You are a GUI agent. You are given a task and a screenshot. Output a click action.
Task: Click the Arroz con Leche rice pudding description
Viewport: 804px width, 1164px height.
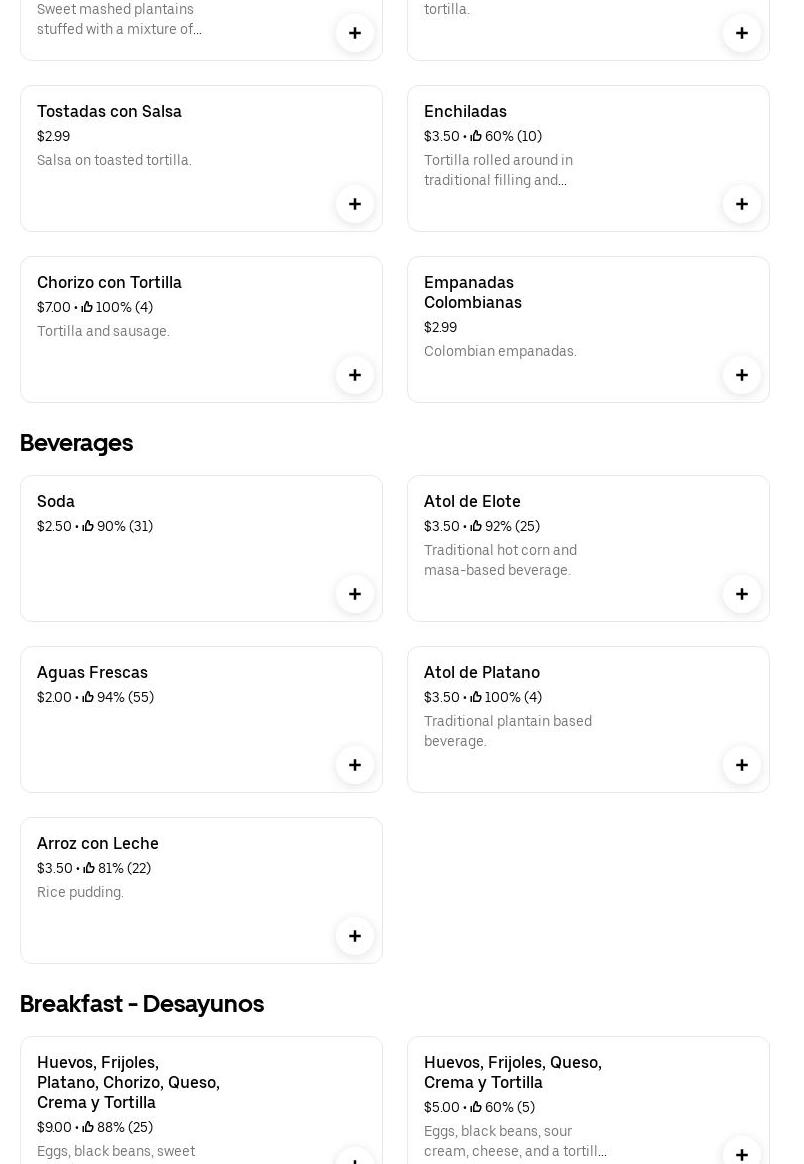pos(80,892)
